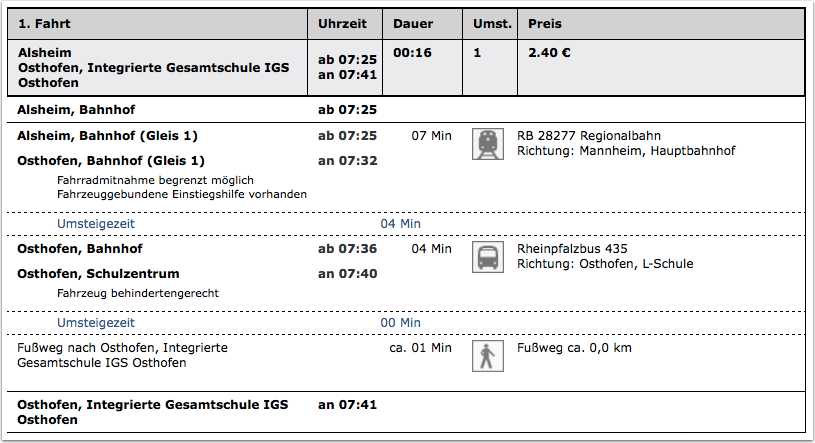Select the Osthofen, Schulzentrum stop
Screen dimensions: 815x443
(98, 274)
